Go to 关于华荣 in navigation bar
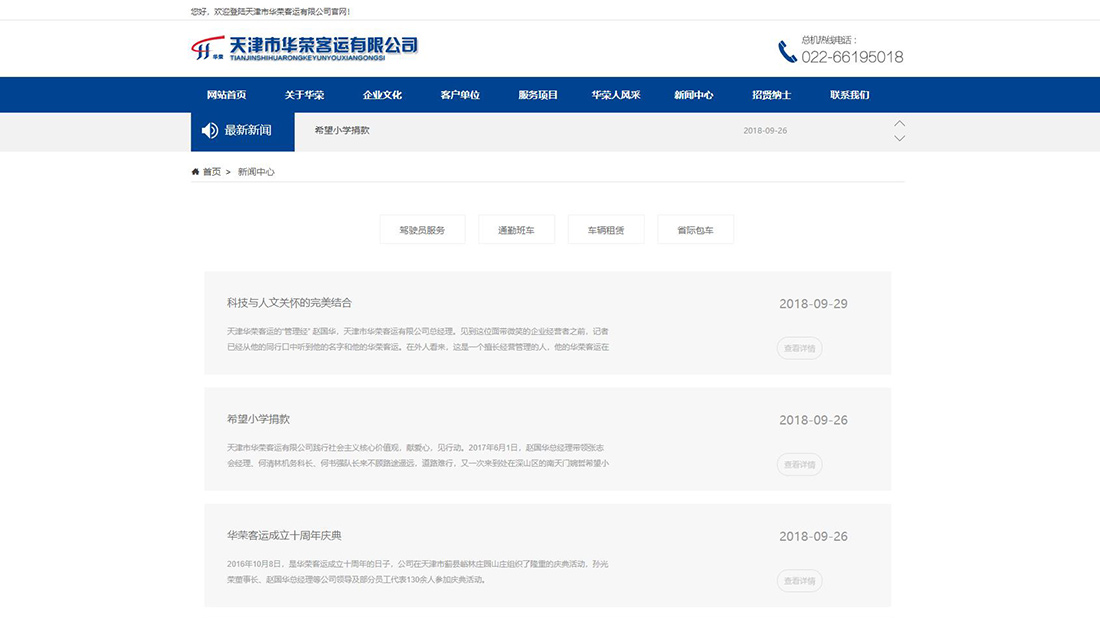Image resolution: width=1100 pixels, height=618 pixels. pyautogui.click(x=304, y=95)
